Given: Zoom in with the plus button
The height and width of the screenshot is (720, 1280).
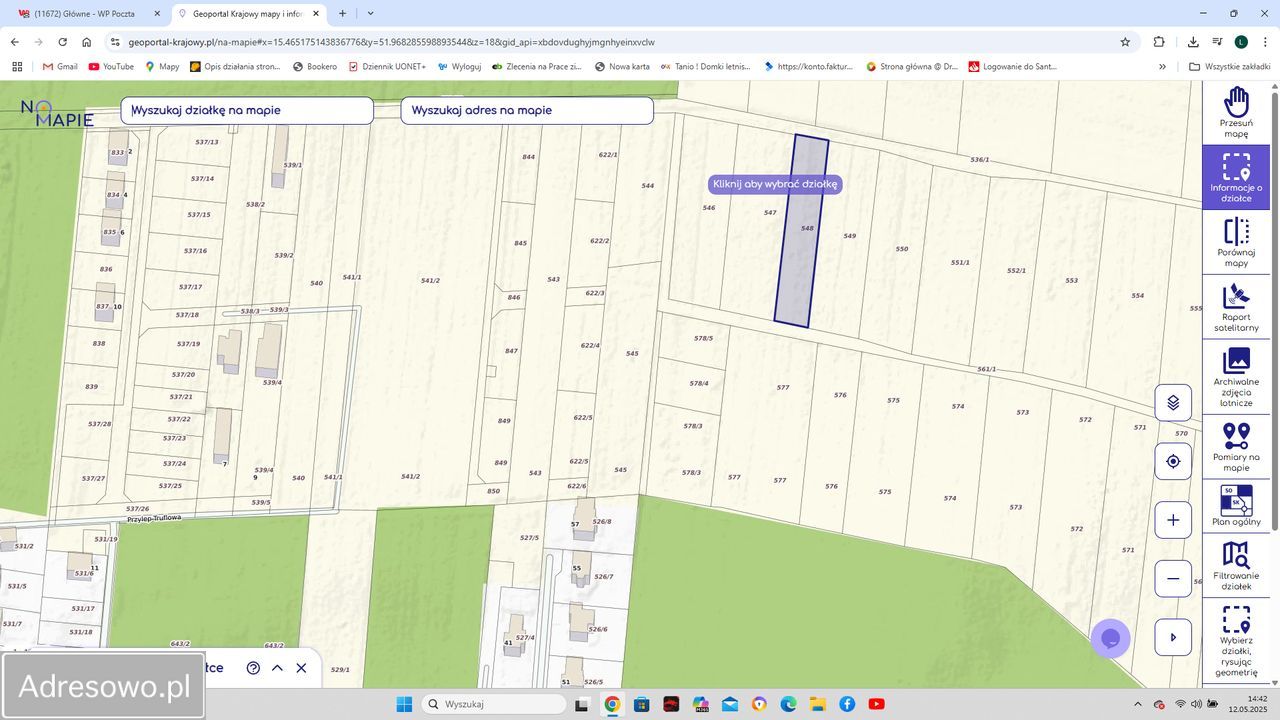Looking at the screenshot, I should [1173, 520].
